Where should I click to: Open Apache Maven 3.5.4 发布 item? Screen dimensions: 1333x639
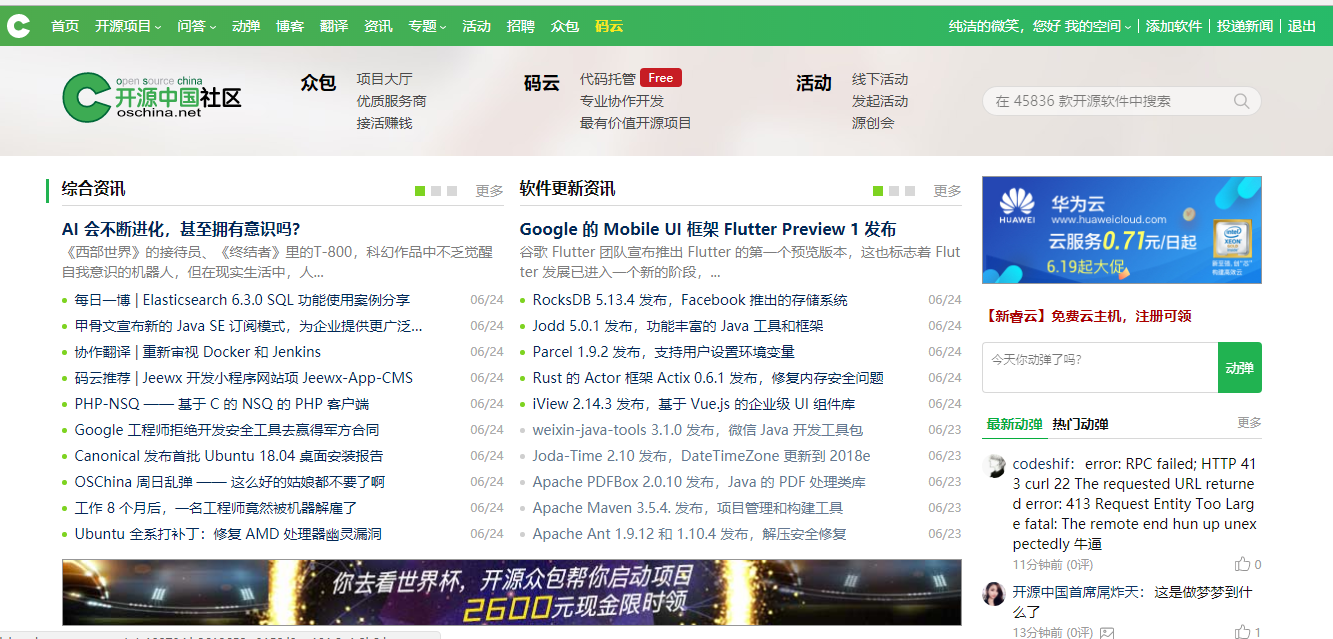tap(688, 508)
